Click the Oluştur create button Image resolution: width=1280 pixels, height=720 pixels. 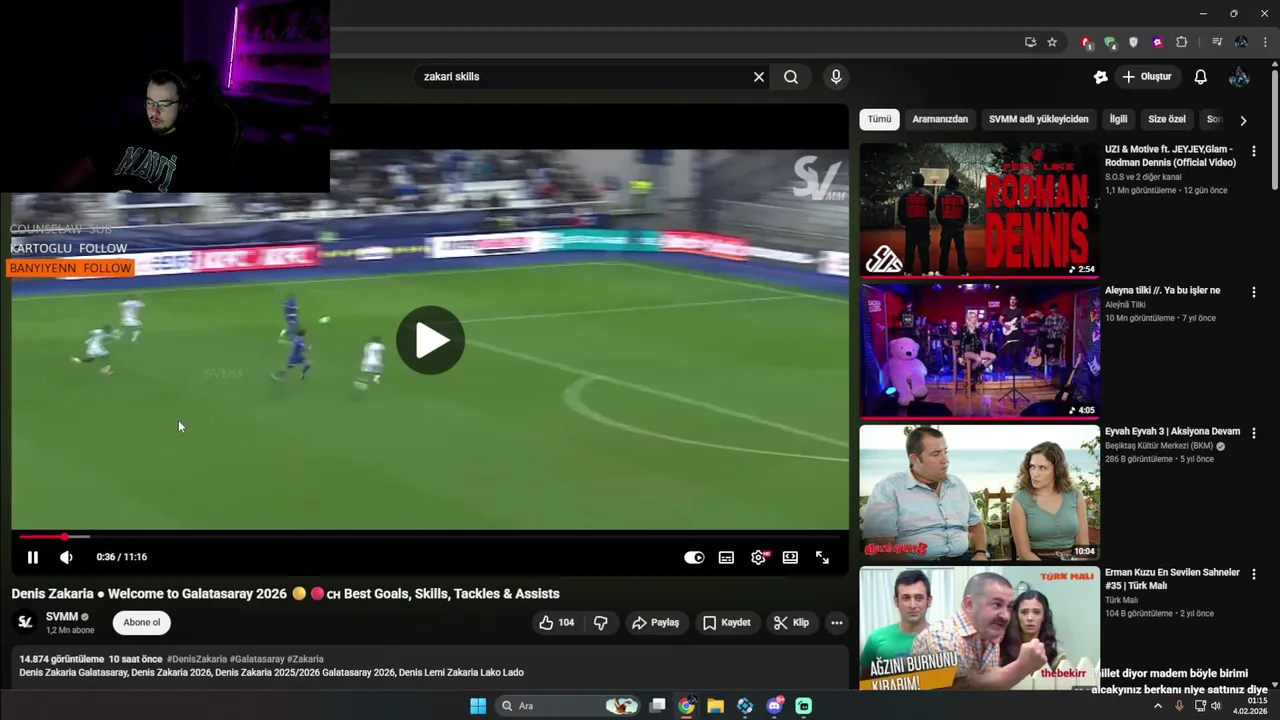pyautogui.click(x=1146, y=77)
